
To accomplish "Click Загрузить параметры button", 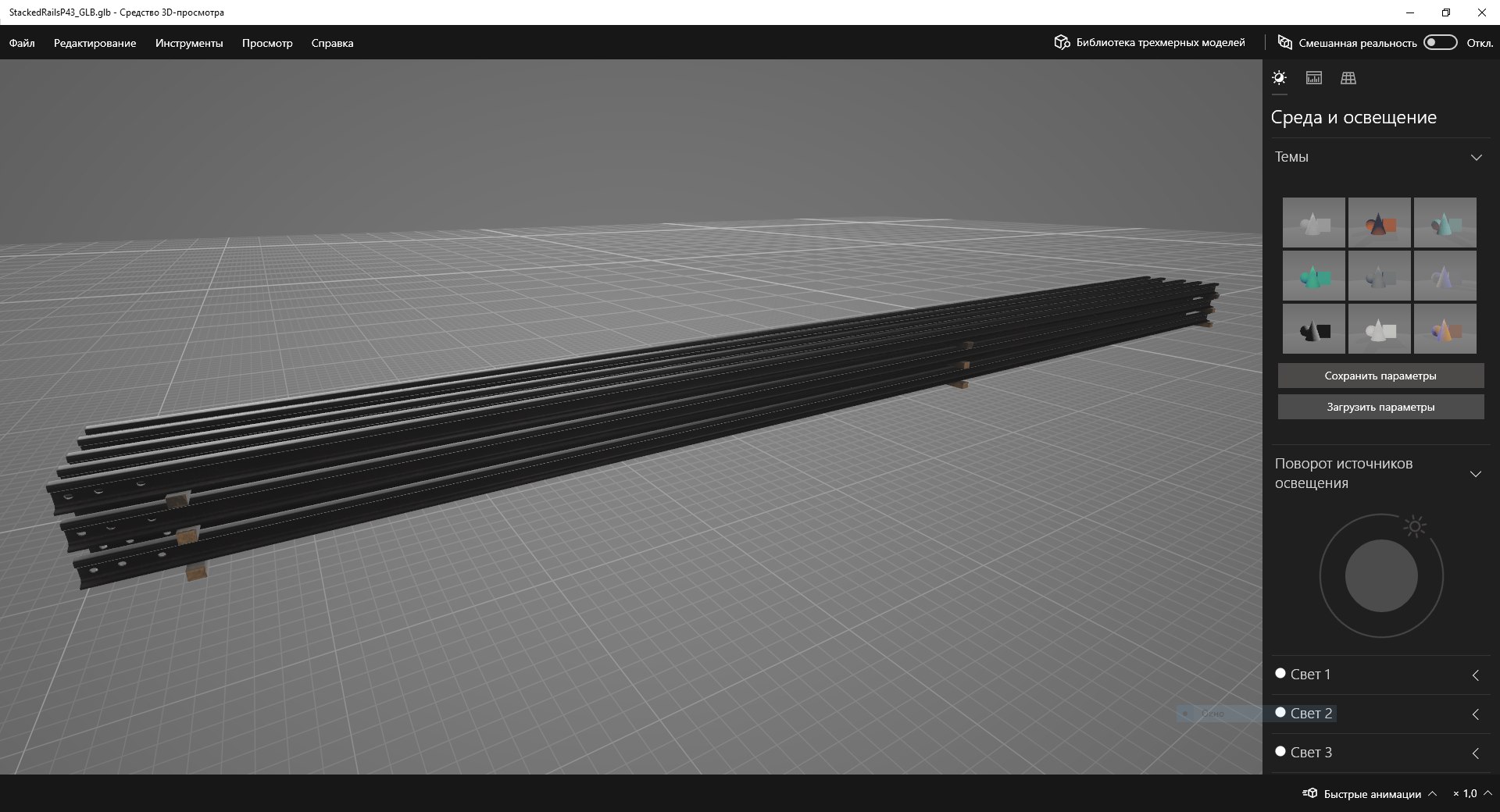I will (1380, 407).
